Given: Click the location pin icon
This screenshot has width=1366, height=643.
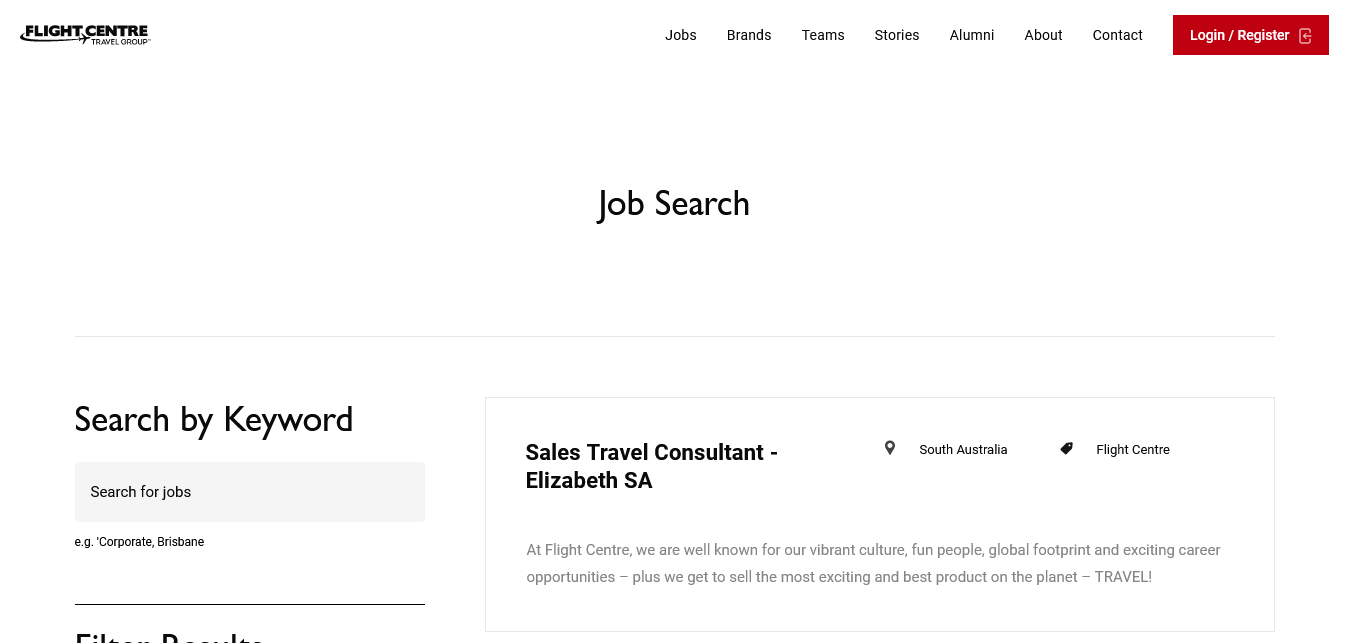Looking at the screenshot, I should (x=890, y=448).
